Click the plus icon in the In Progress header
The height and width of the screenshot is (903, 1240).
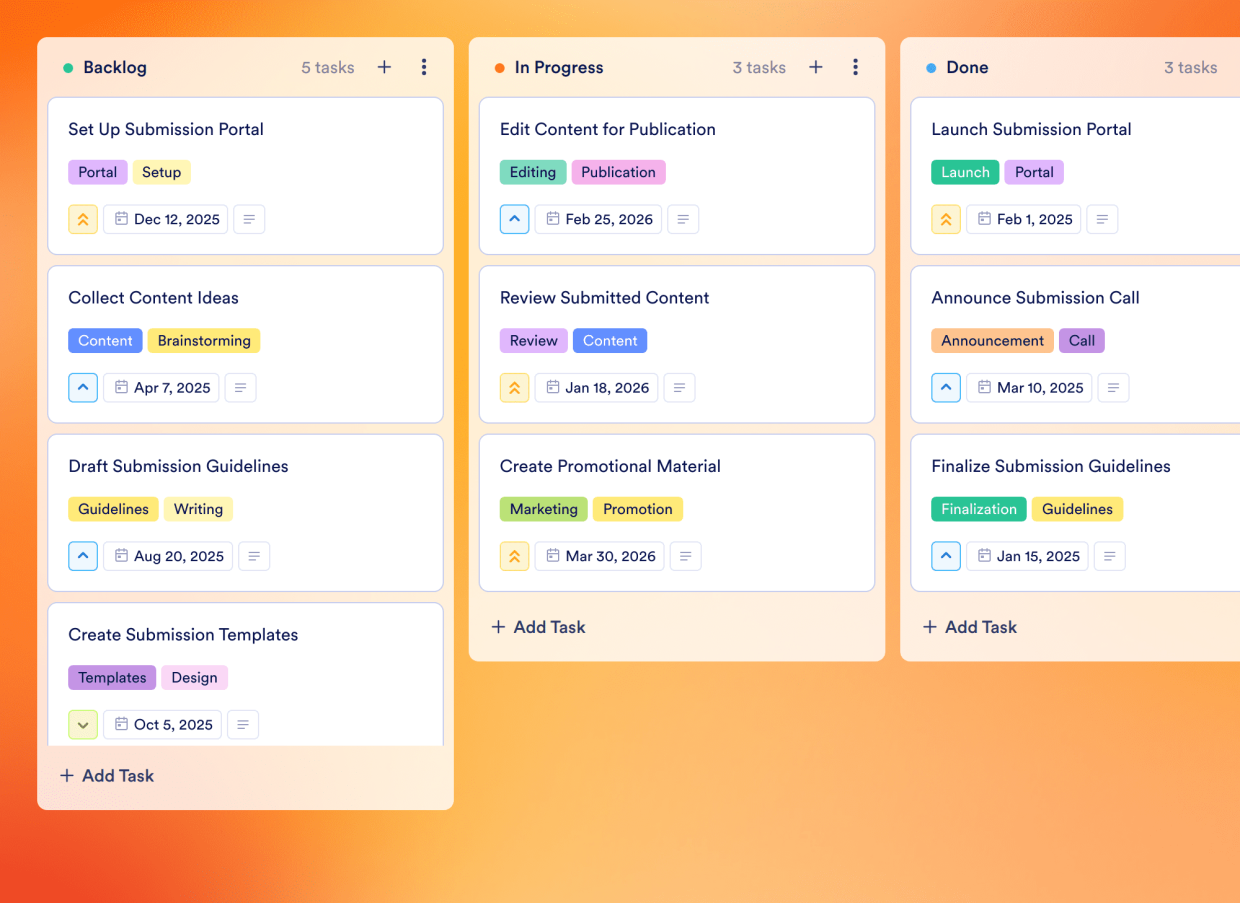pyautogui.click(x=816, y=67)
